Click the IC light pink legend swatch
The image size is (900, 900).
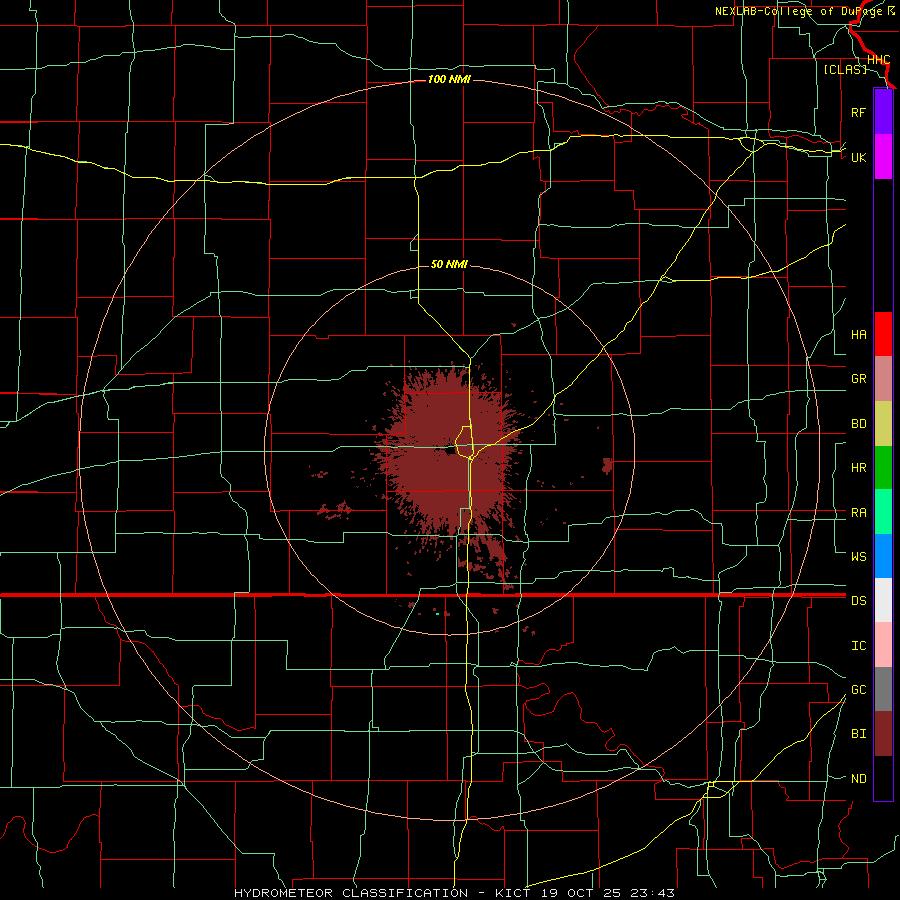pyautogui.click(x=883, y=645)
